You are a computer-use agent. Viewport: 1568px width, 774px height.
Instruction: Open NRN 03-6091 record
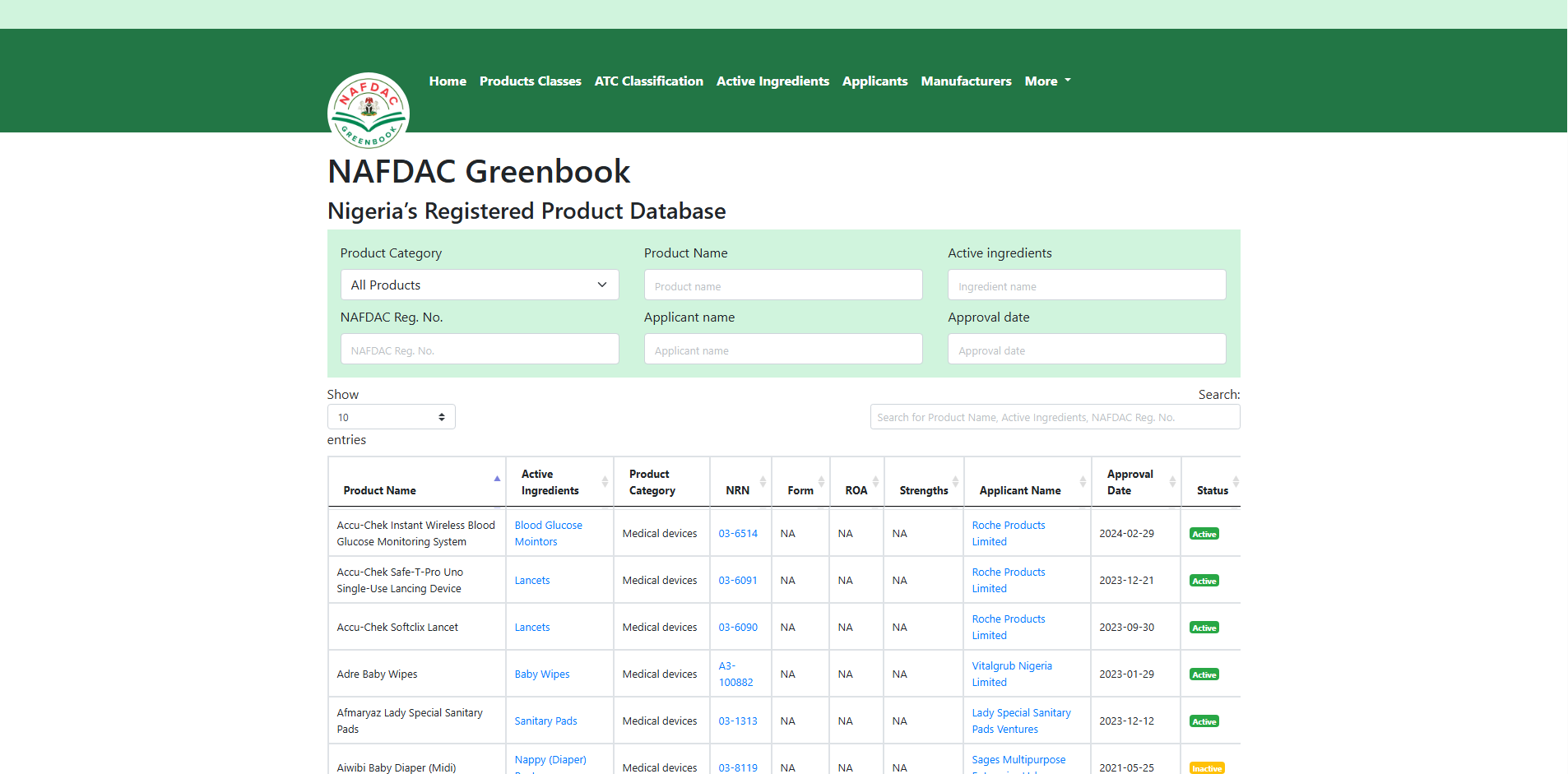pos(738,580)
